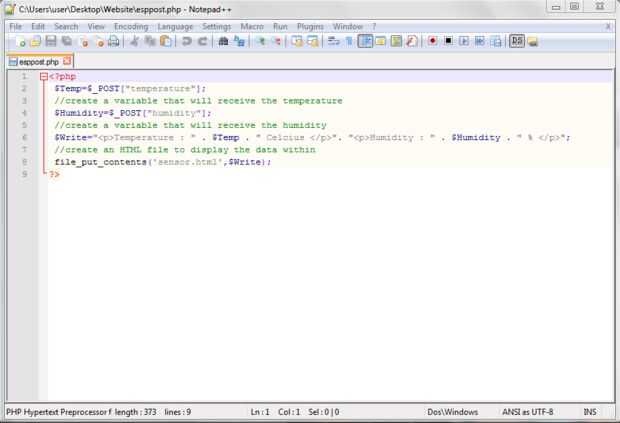
Task: Click the DS plugin toolbar icon
Action: click(x=517, y=41)
